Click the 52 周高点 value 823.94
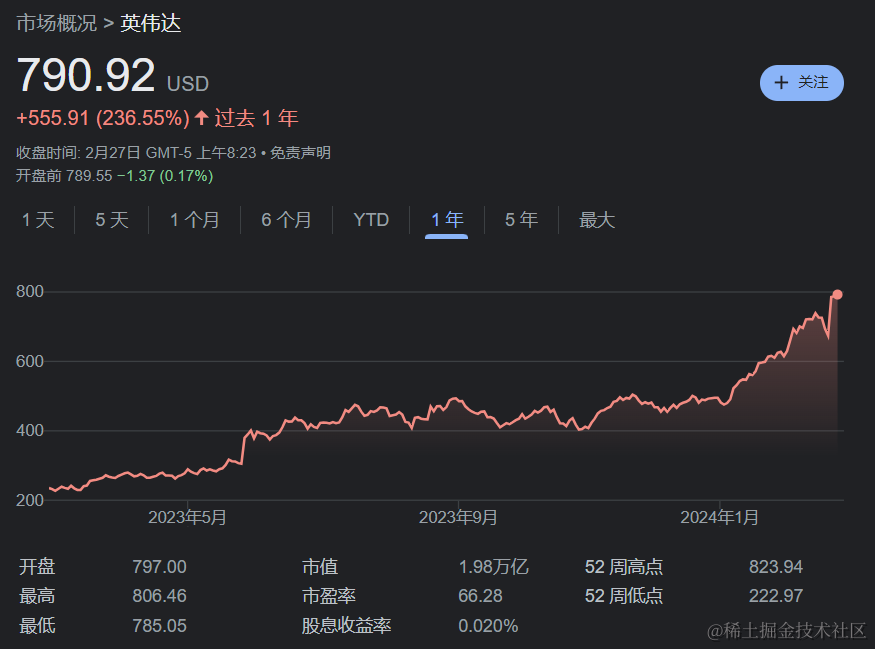This screenshot has width=875, height=649. 776,567
